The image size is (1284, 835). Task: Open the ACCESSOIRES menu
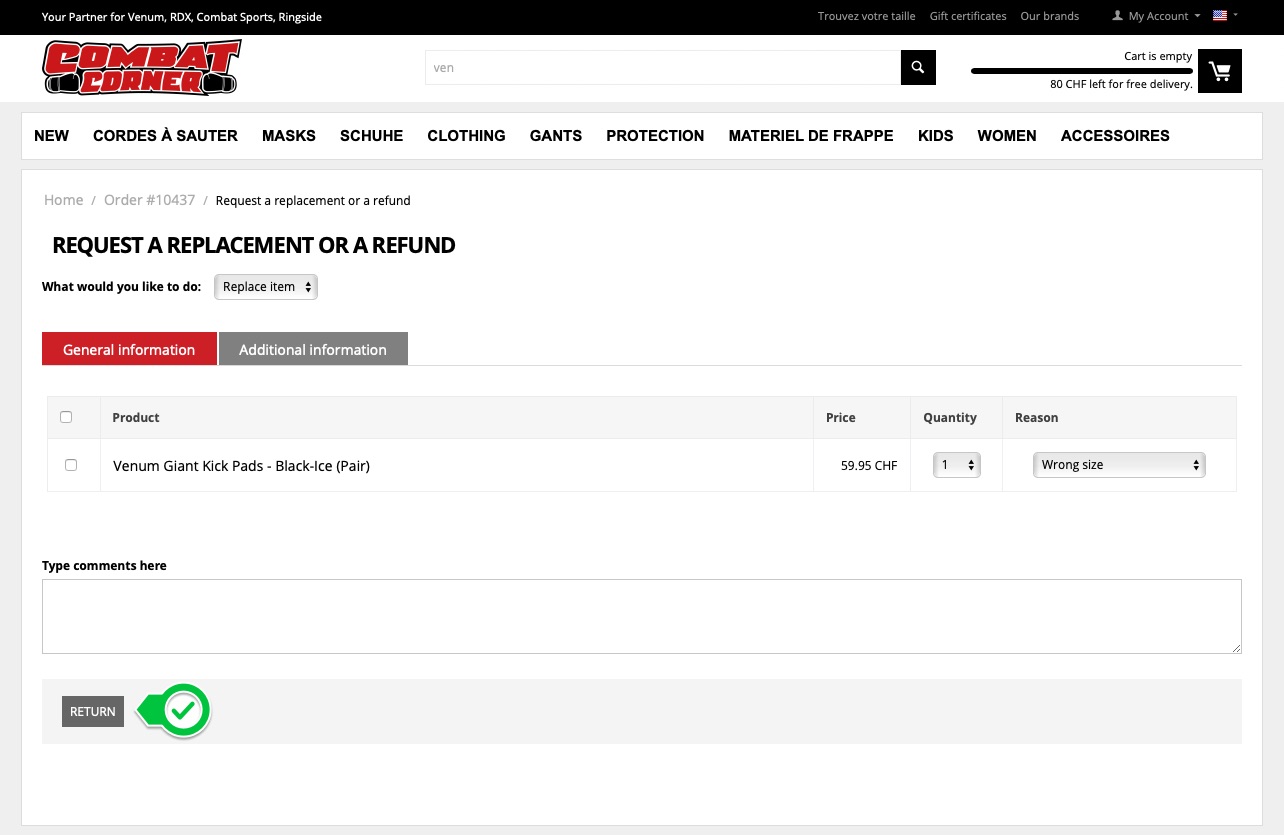tap(1115, 136)
